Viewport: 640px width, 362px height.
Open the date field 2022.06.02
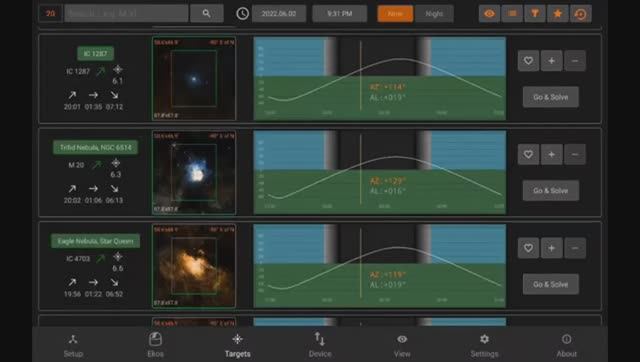(x=279, y=13)
